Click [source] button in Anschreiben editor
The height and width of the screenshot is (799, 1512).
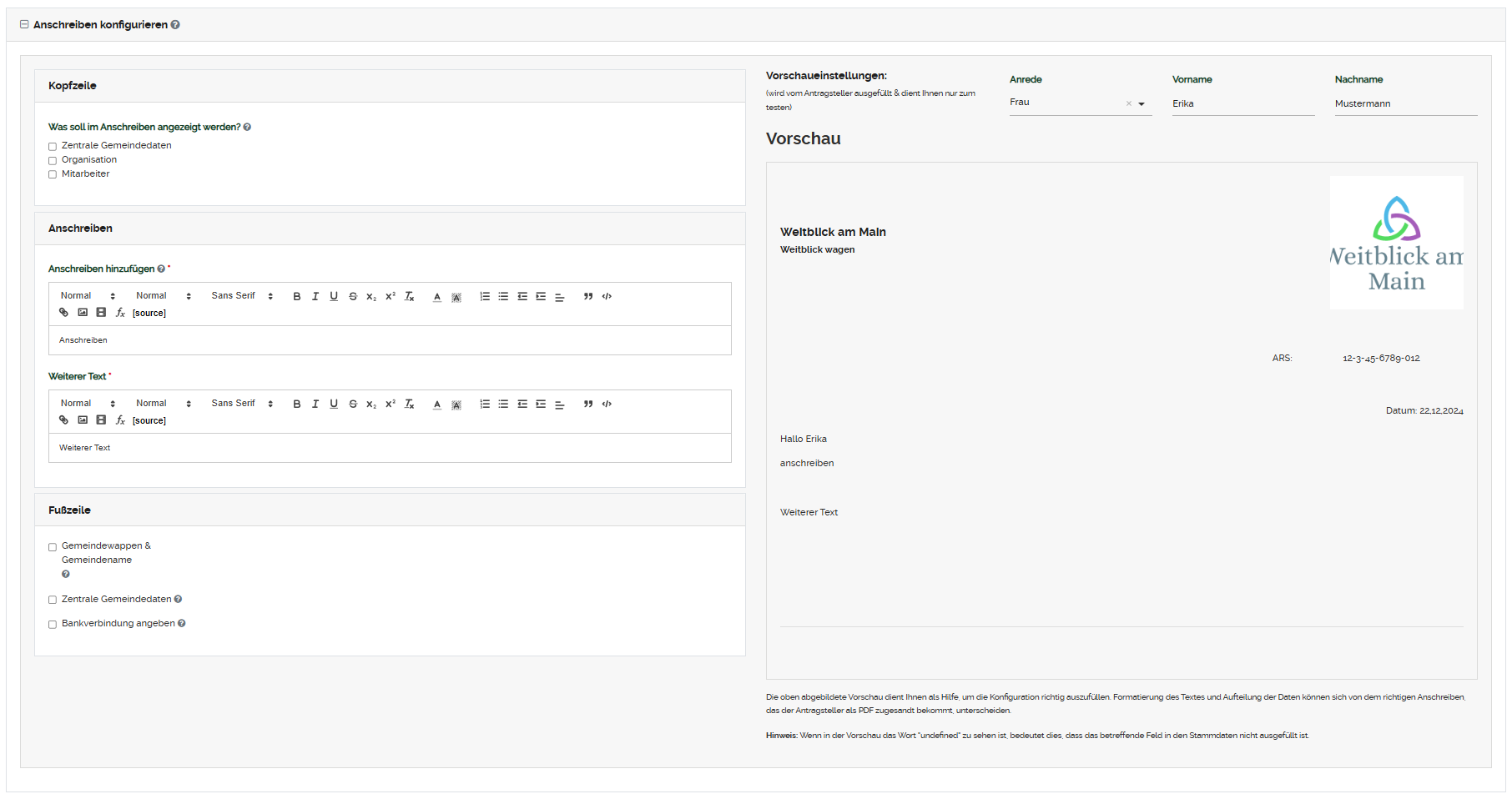pos(149,314)
